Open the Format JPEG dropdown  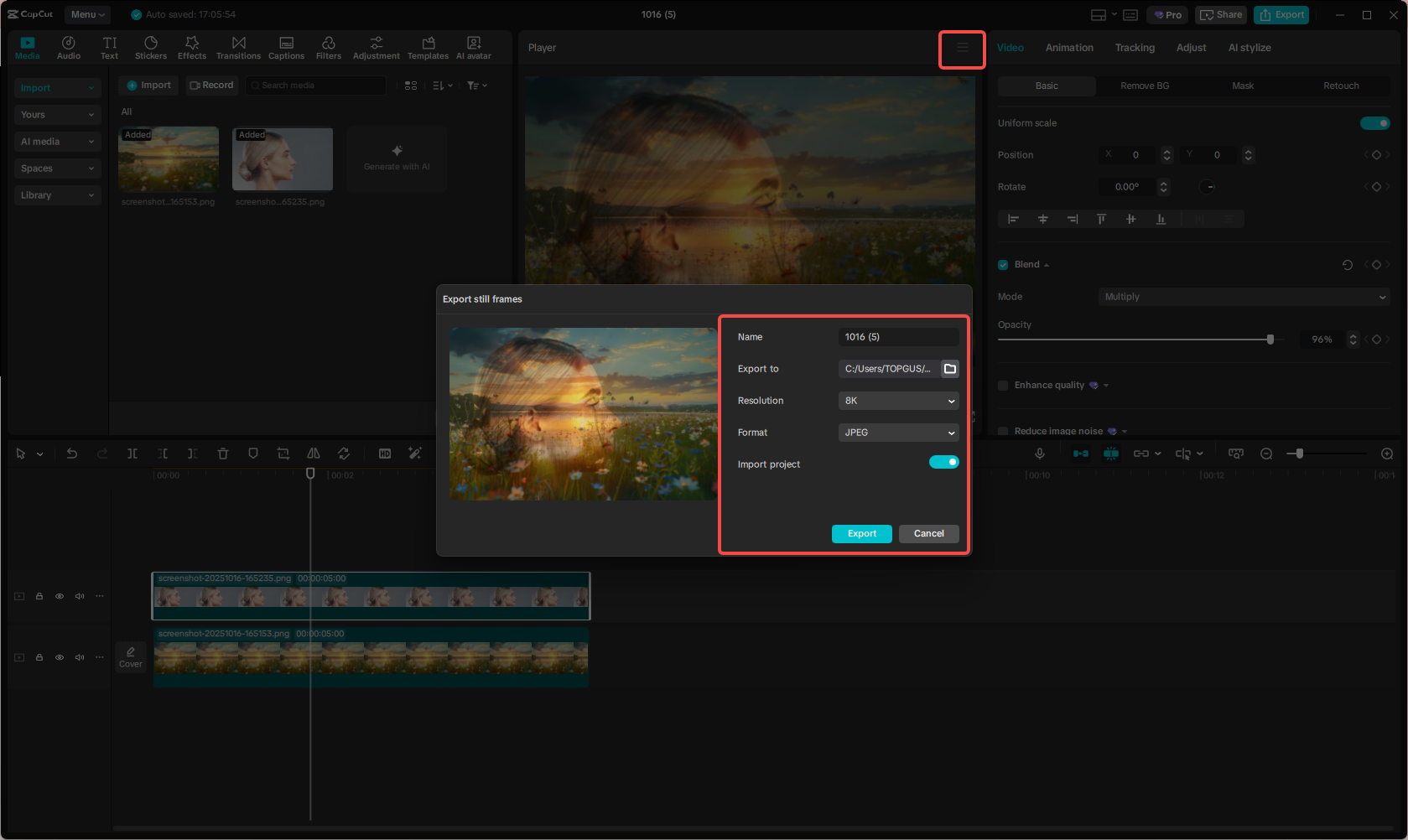[898, 433]
